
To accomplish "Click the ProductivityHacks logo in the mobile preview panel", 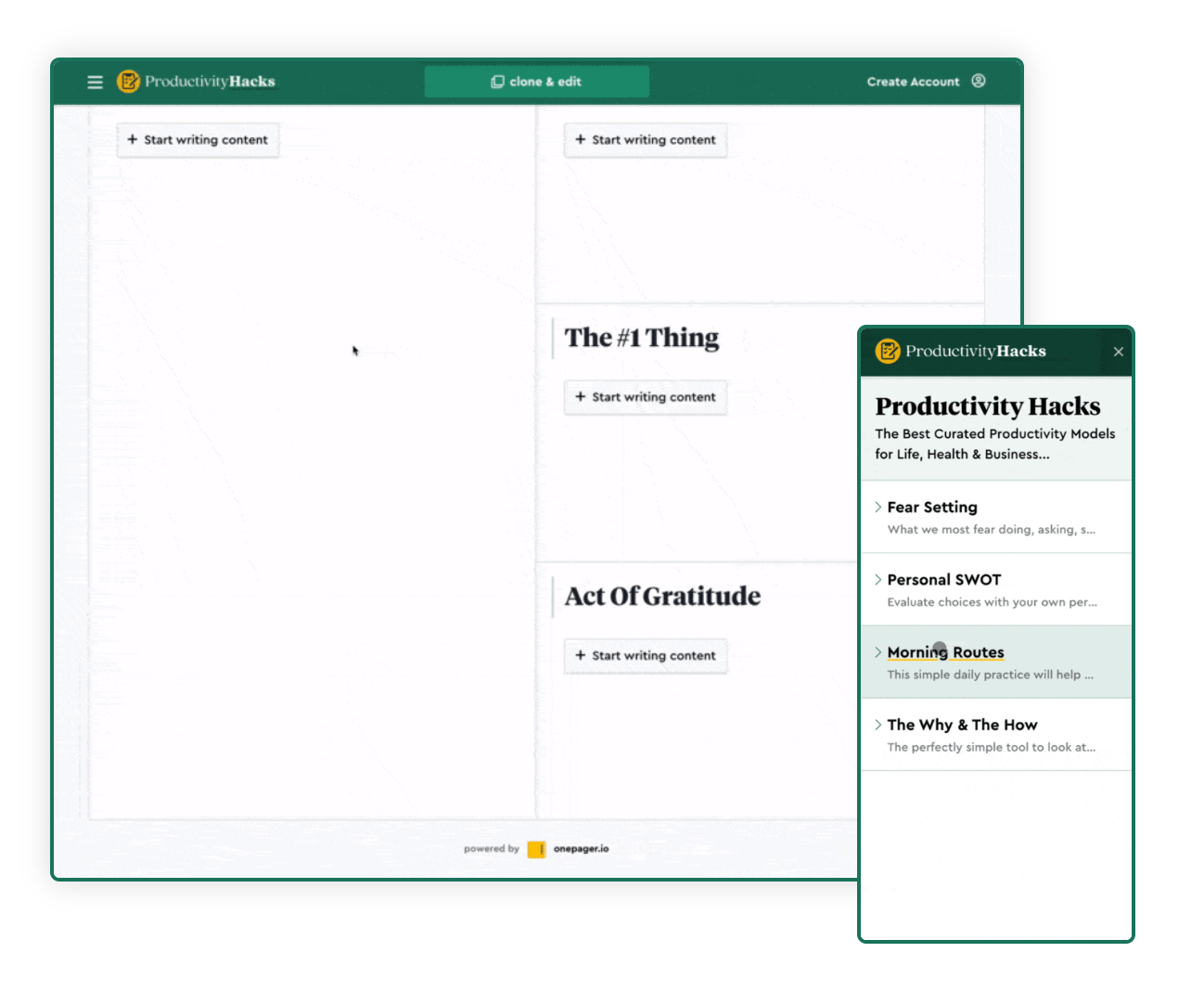I will point(888,352).
